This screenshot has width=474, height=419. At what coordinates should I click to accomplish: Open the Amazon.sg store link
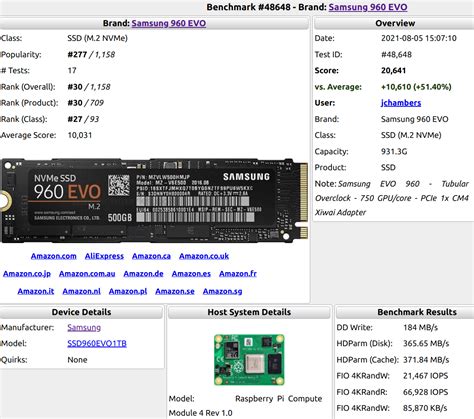click(x=222, y=291)
